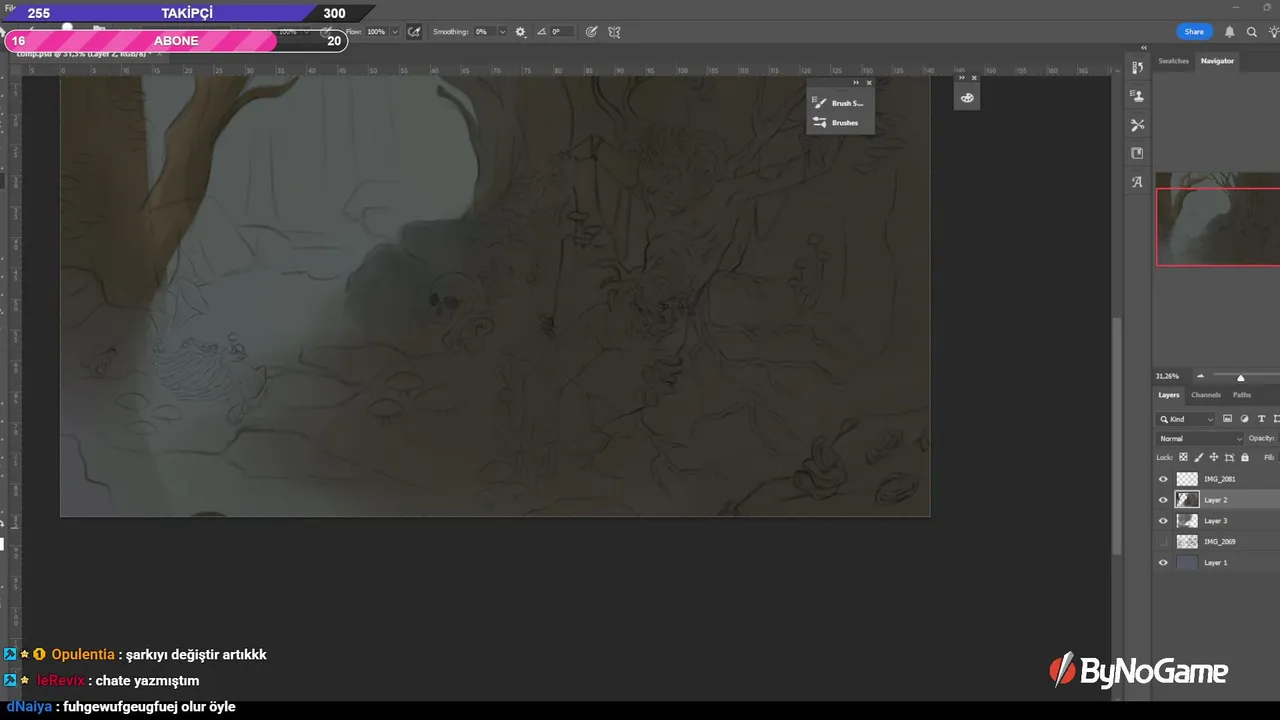Open the search magnifier in top bar
This screenshot has height=720, width=1280.
[1252, 32]
